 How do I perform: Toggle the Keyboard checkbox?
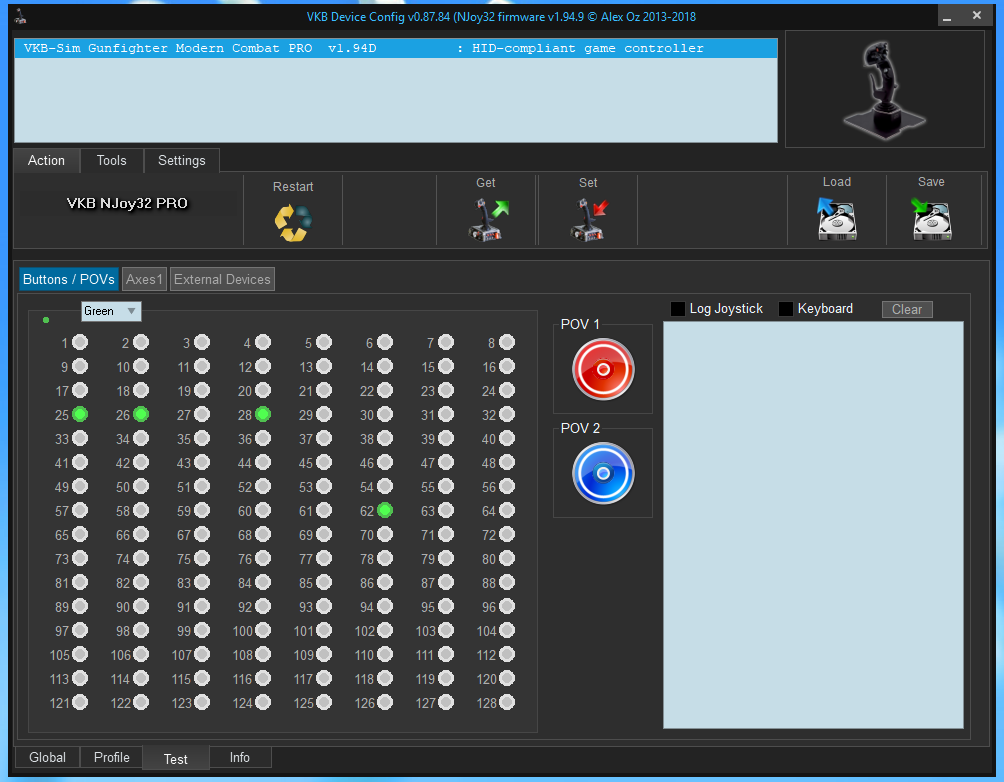[x=786, y=309]
